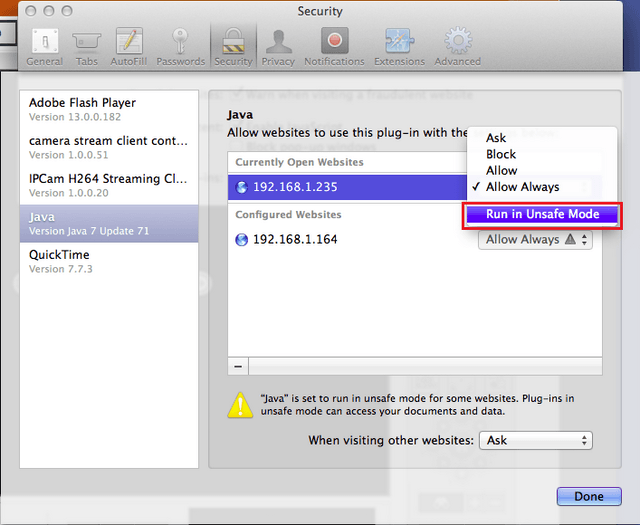Select camera stream client plug-in
This screenshot has width=640, height=525.
point(109,147)
